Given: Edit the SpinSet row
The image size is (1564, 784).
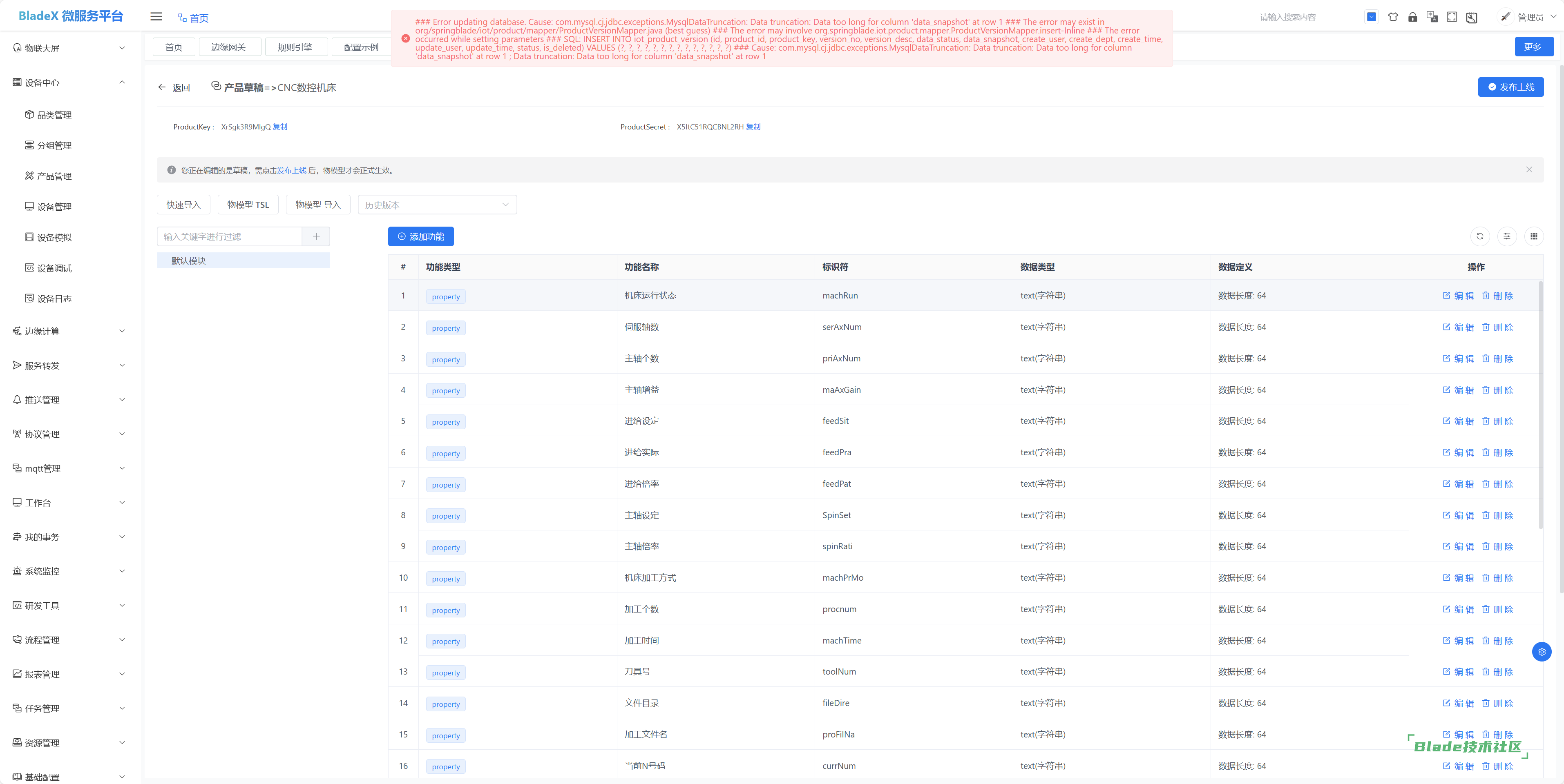Looking at the screenshot, I should pyautogui.click(x=1458, y=515).
